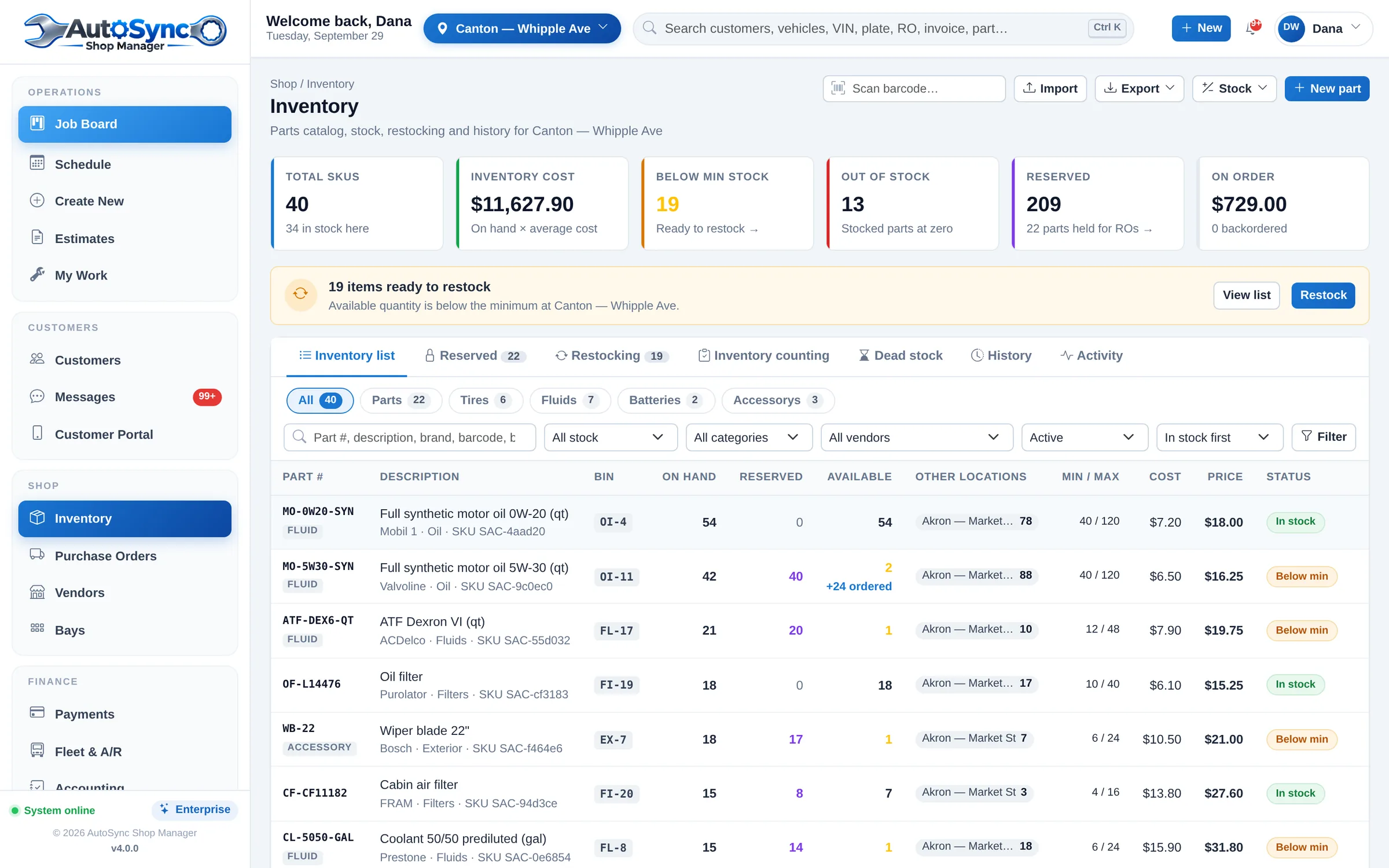Open Estimates document icon
Image resolution: width=1389 pixels, height=868 pixels.
point(37,237)
